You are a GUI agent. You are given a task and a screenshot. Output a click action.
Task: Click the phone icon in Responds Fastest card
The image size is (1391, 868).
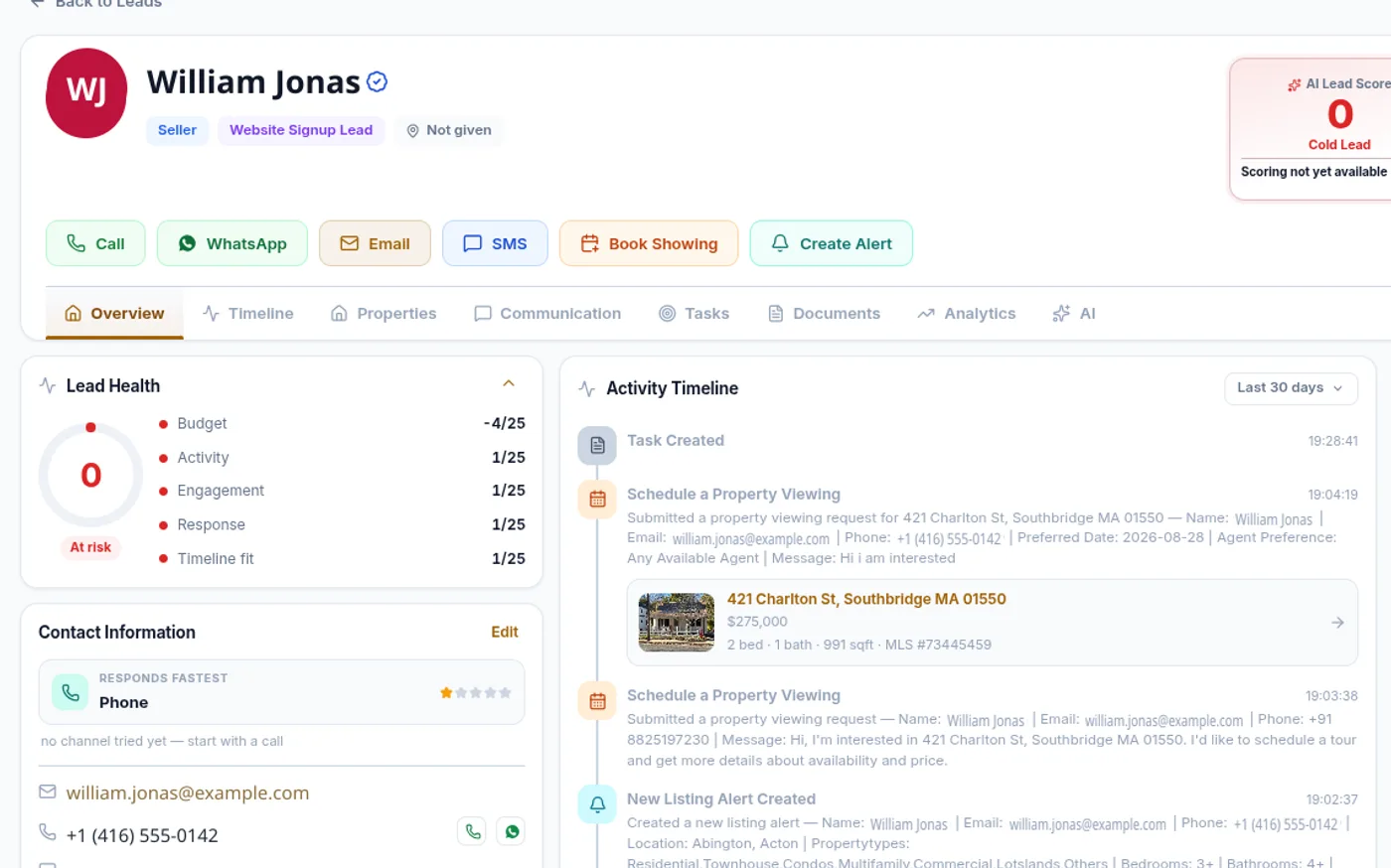click(71, 692)
